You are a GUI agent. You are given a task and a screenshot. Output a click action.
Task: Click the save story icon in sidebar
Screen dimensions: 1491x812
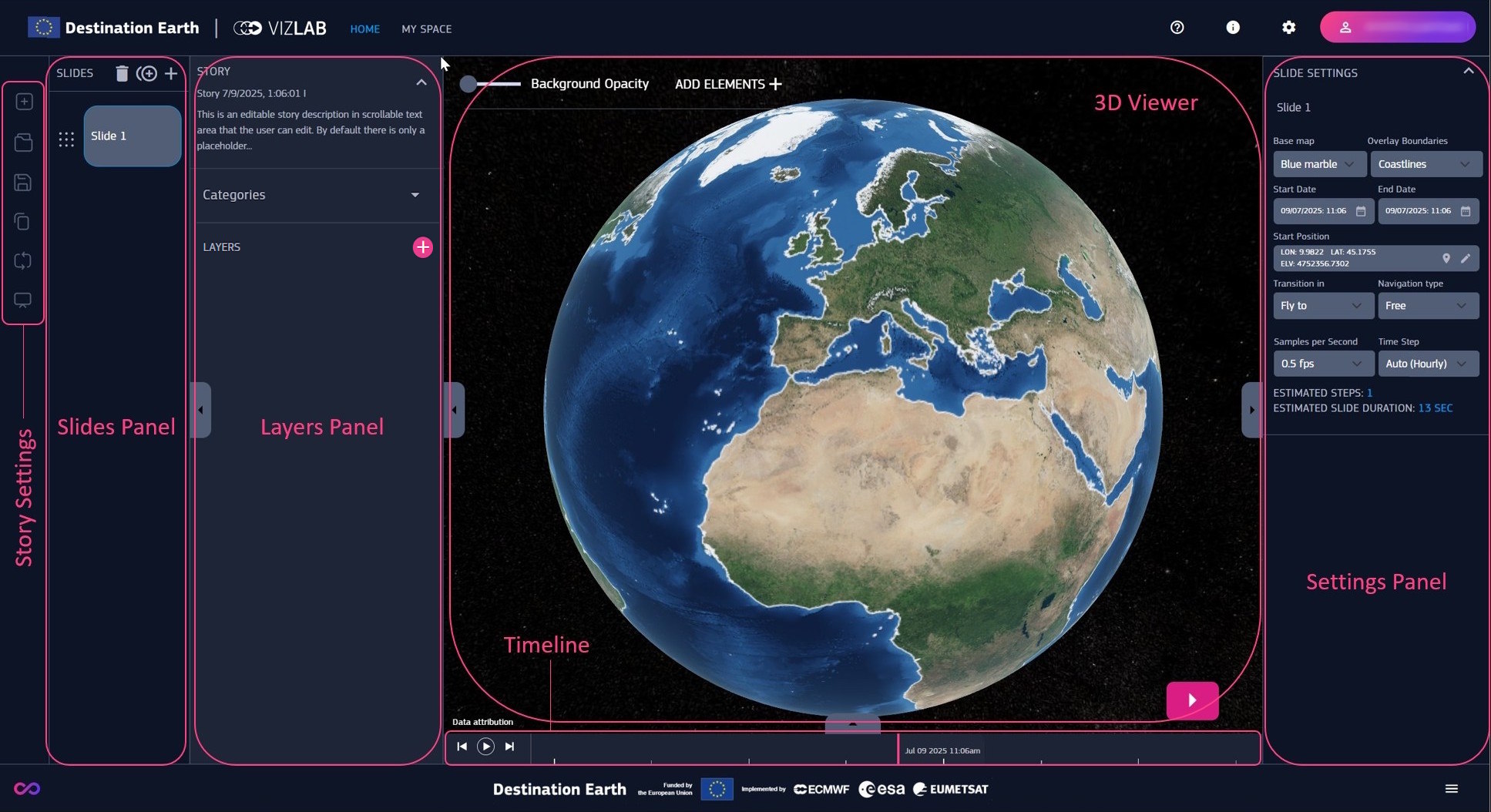pyautogui.click(x=23, y=183)
